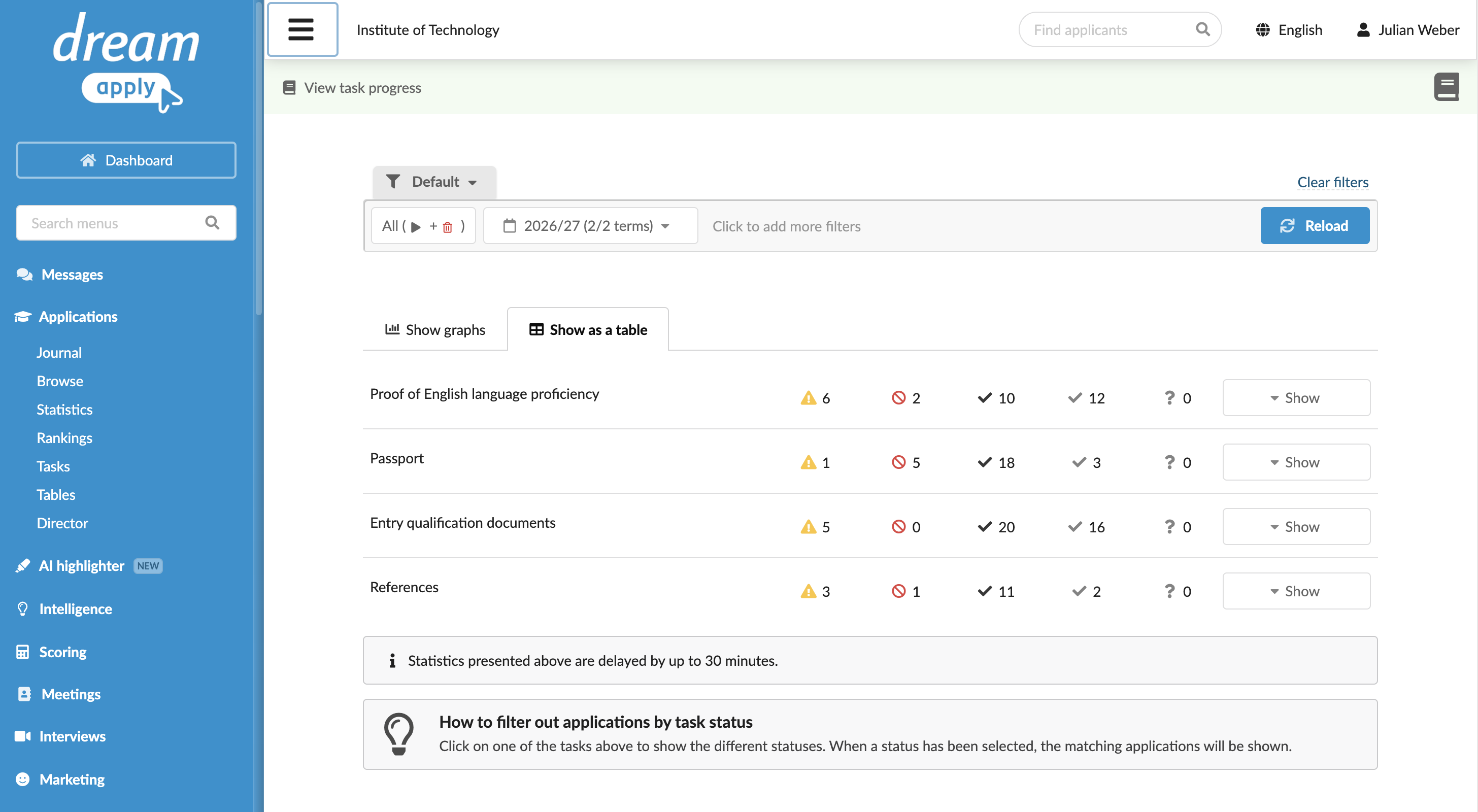Screen dimensions: 1478x812
Task: Click grey check count 2 for References
Action: point(1086,592)
